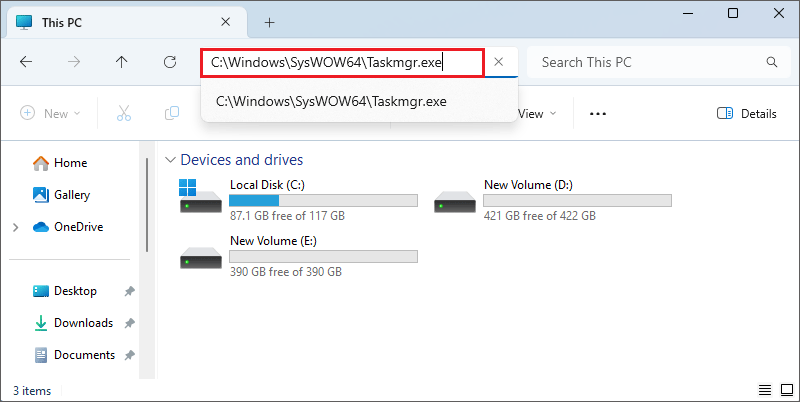
Task: Collapse the Devices and drives group
Action: click(x=170, y=160)
